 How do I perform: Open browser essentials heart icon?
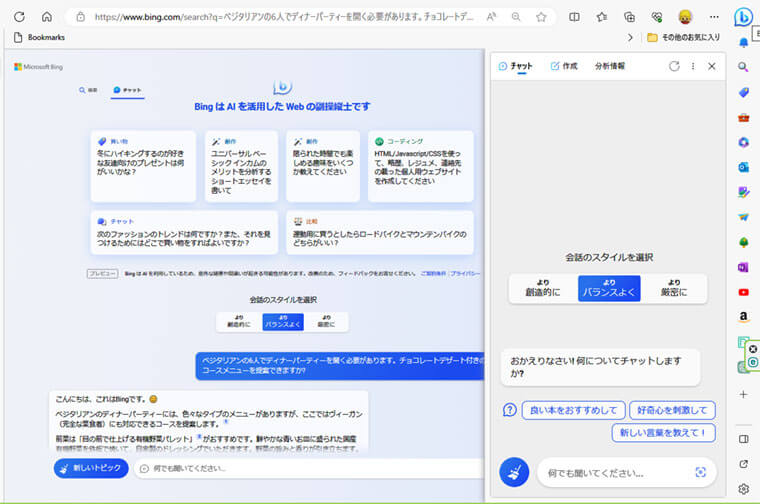(657, 17)
